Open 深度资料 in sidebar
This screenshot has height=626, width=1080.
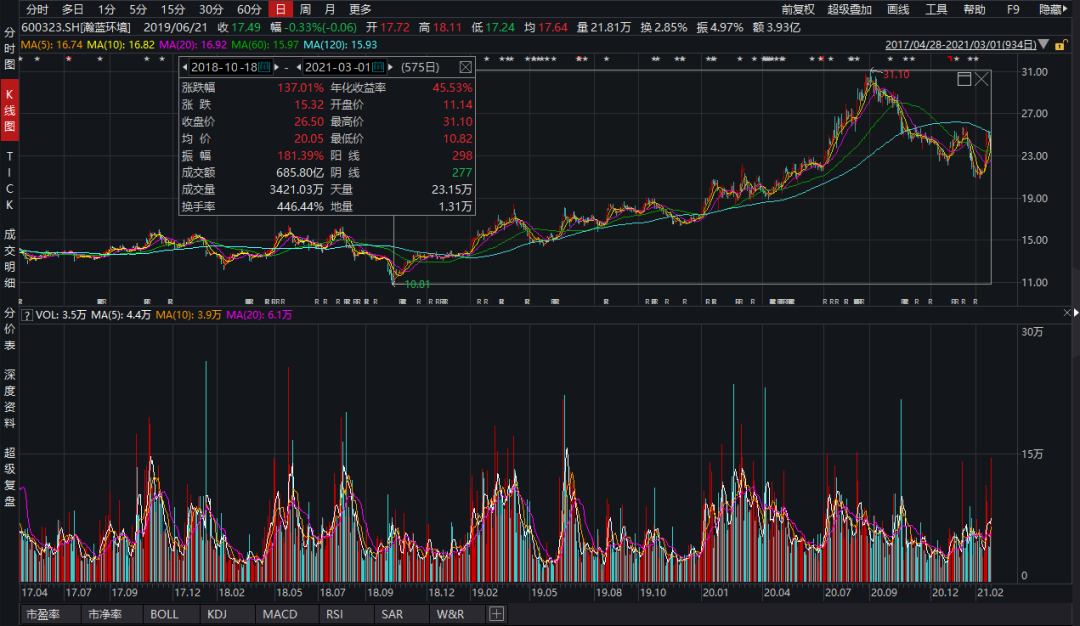click(10, 399)
